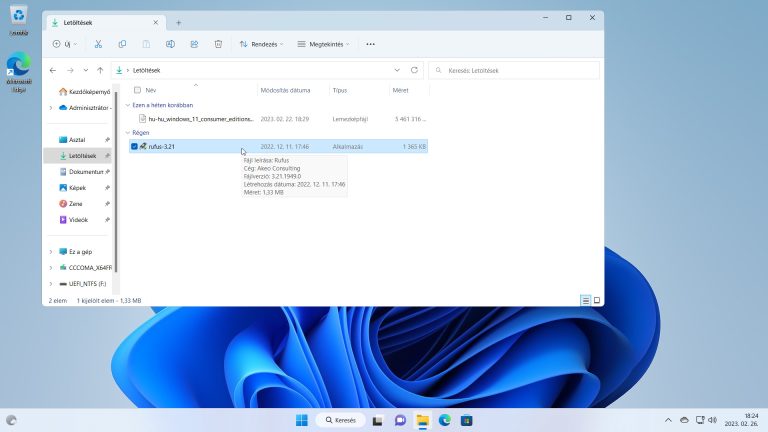Click the weather widget on the taskbar

12,420
